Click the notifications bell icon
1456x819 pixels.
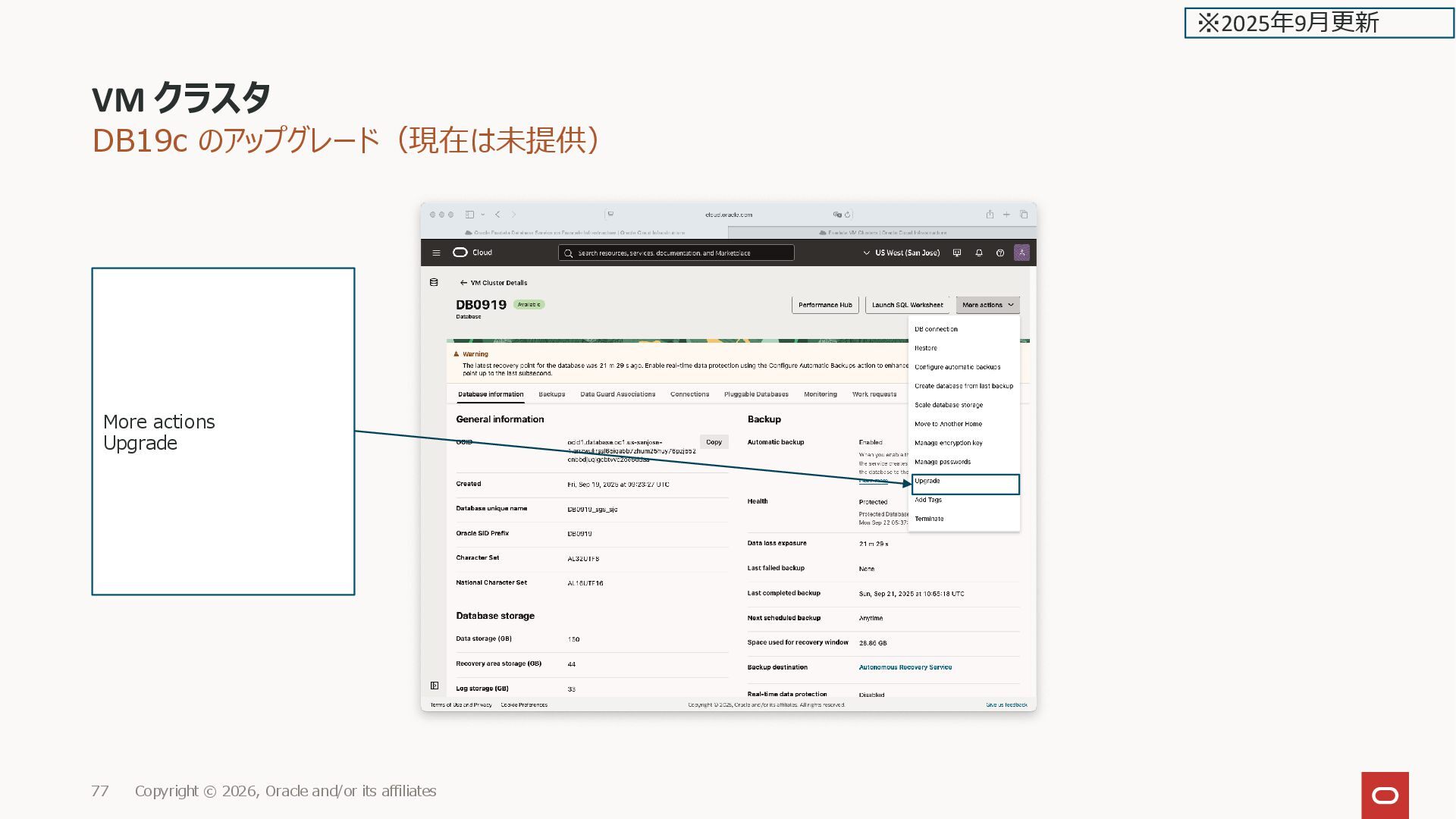click(x=979, y=253)
